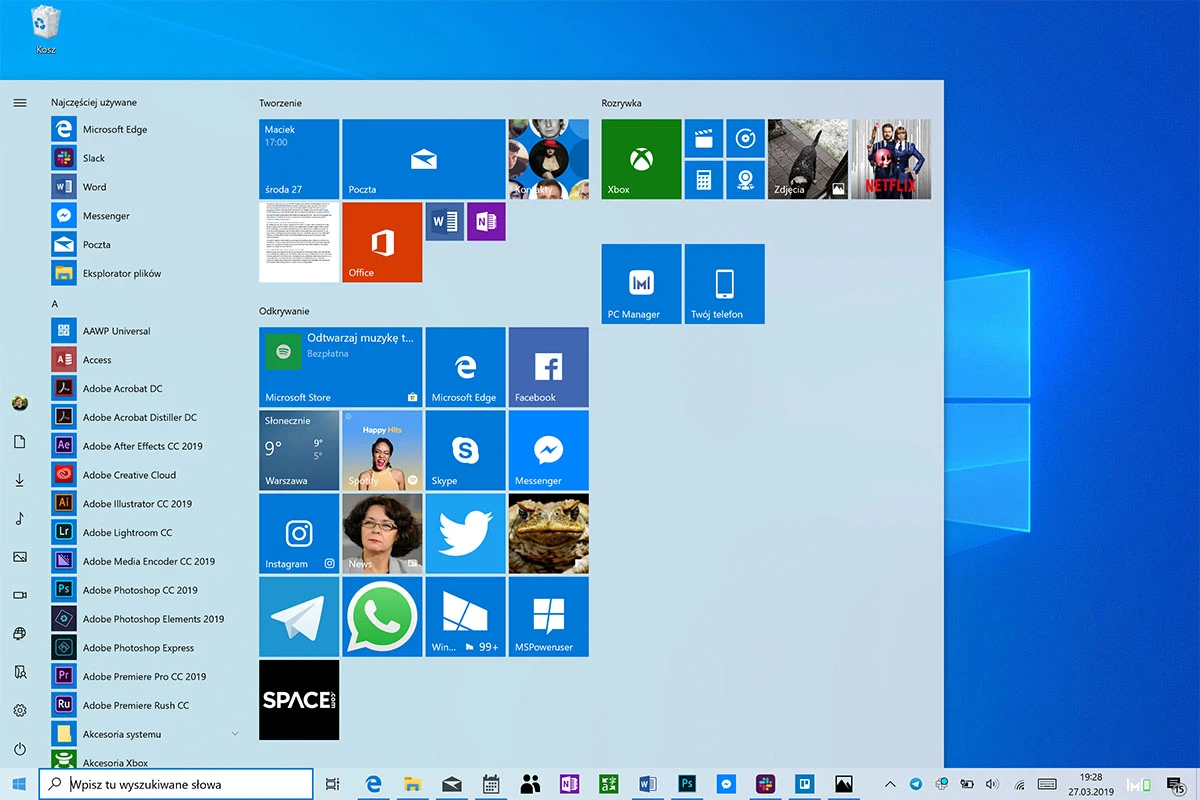Open the Office tile
Image resolution: width=1200 pixels, height=800 pixels.
(x=382, y=242)
